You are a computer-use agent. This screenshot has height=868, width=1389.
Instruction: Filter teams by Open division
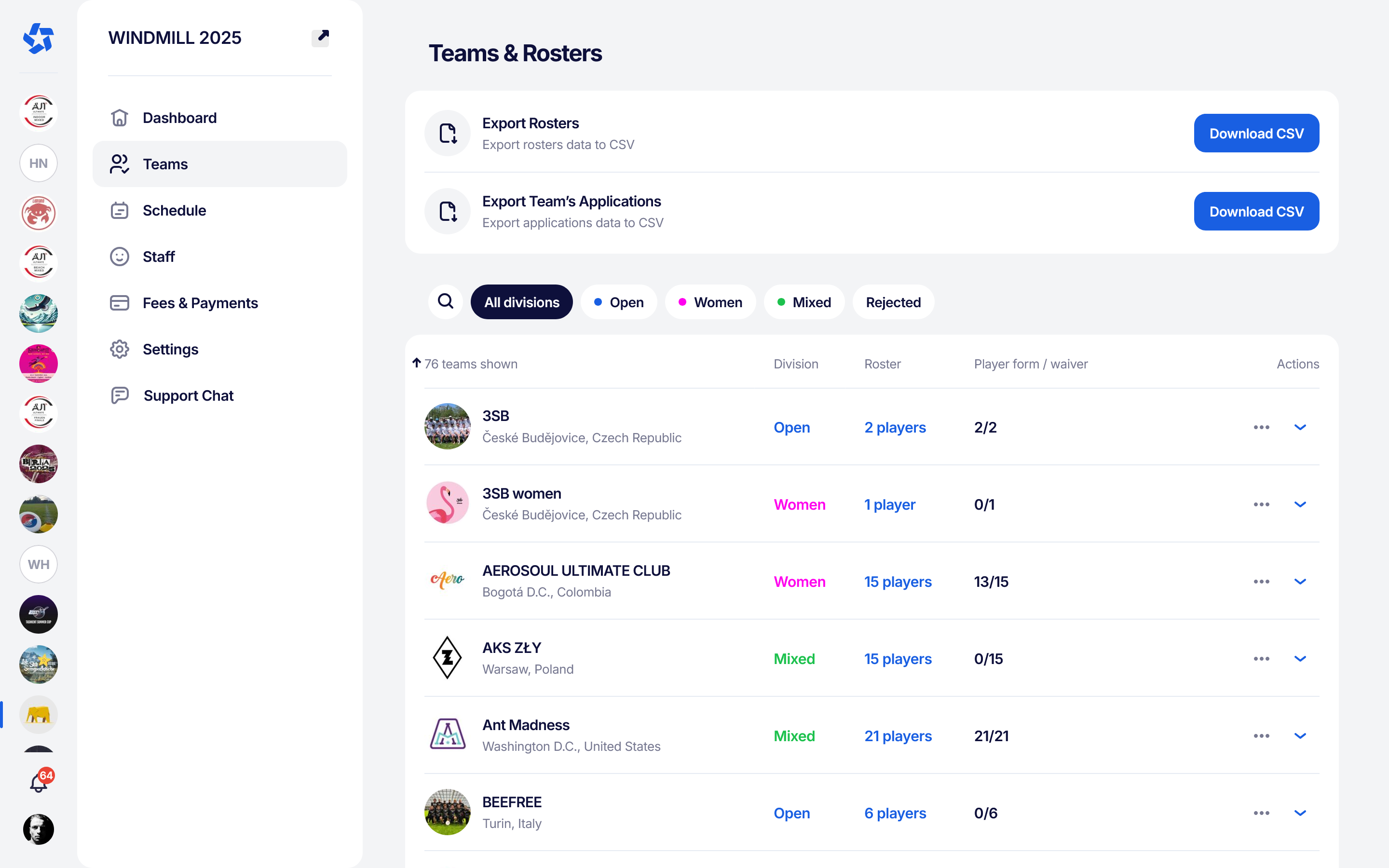619,302
